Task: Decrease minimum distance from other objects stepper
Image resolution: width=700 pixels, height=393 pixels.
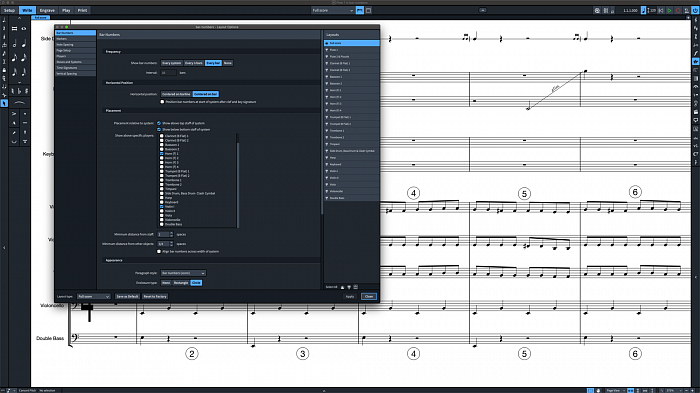Action: point(171,245)
